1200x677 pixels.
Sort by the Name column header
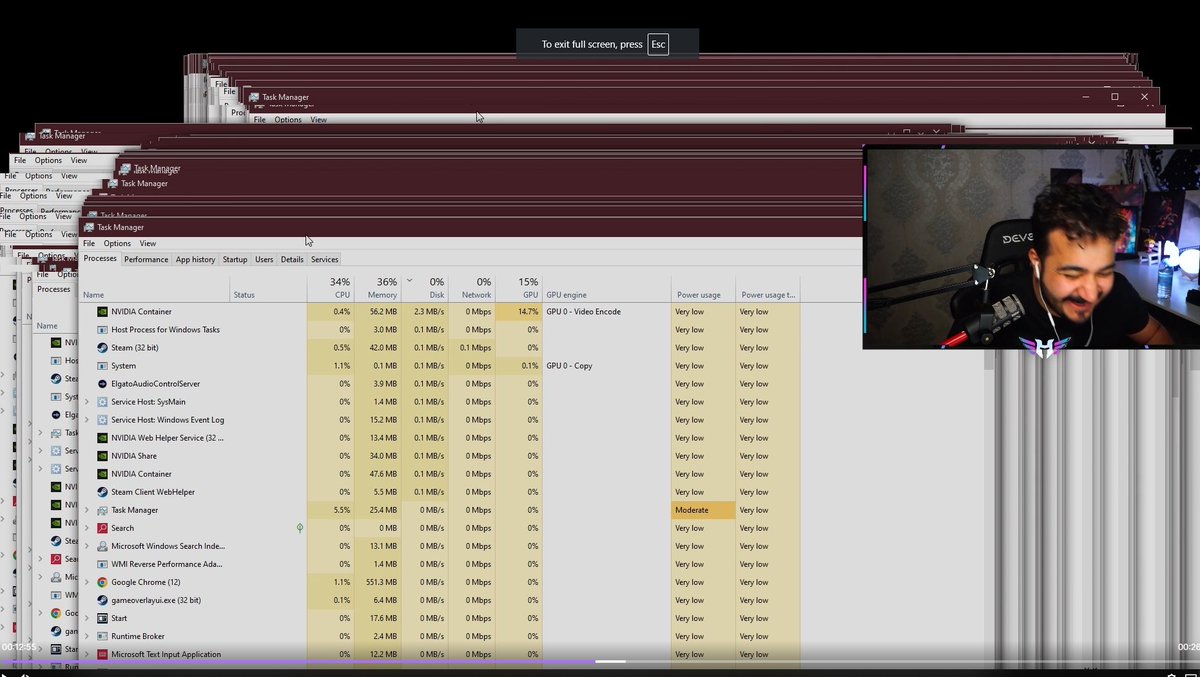pos(155,288)
